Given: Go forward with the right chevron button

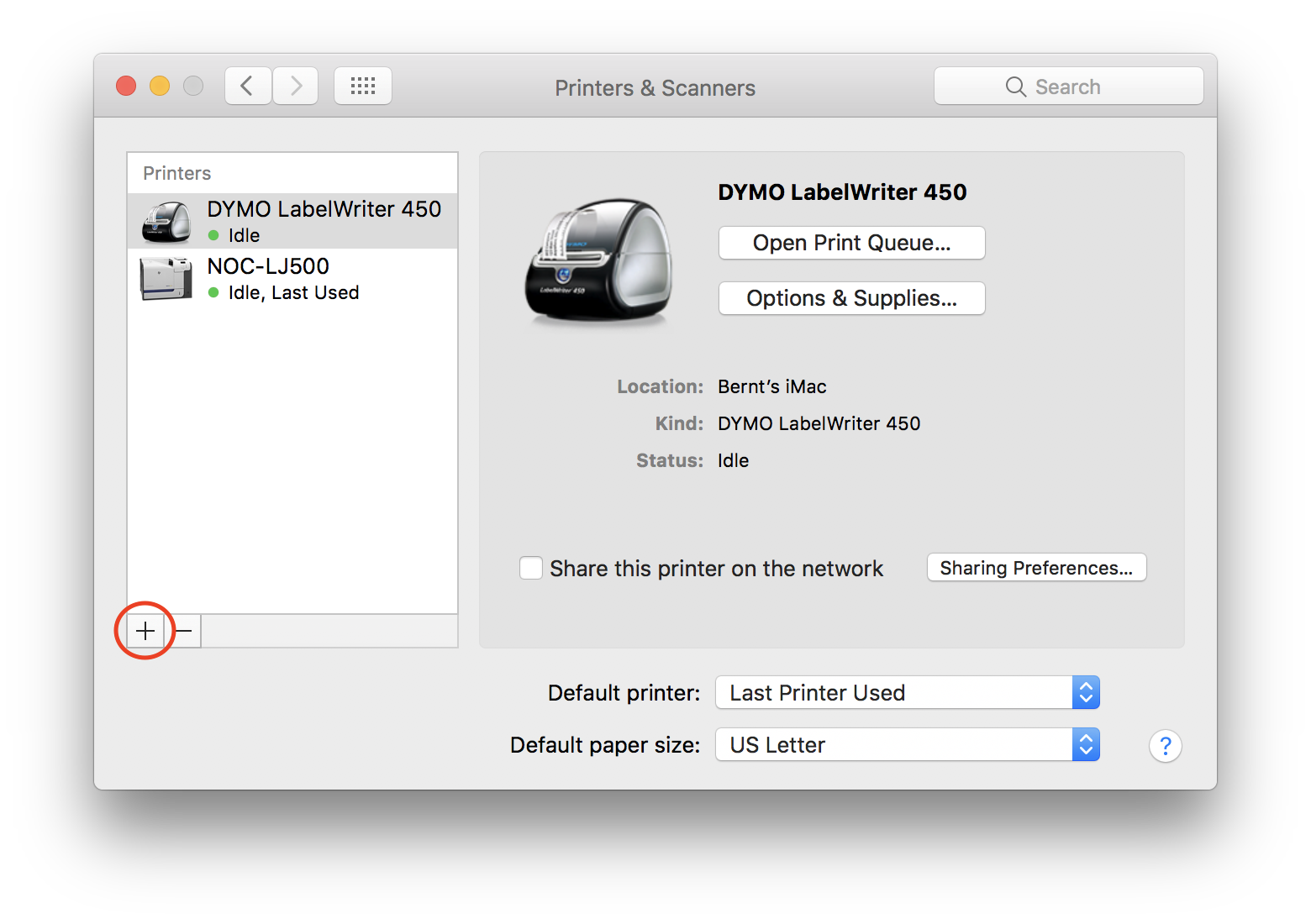Looking at the screenshot, I should click(295, 86).
